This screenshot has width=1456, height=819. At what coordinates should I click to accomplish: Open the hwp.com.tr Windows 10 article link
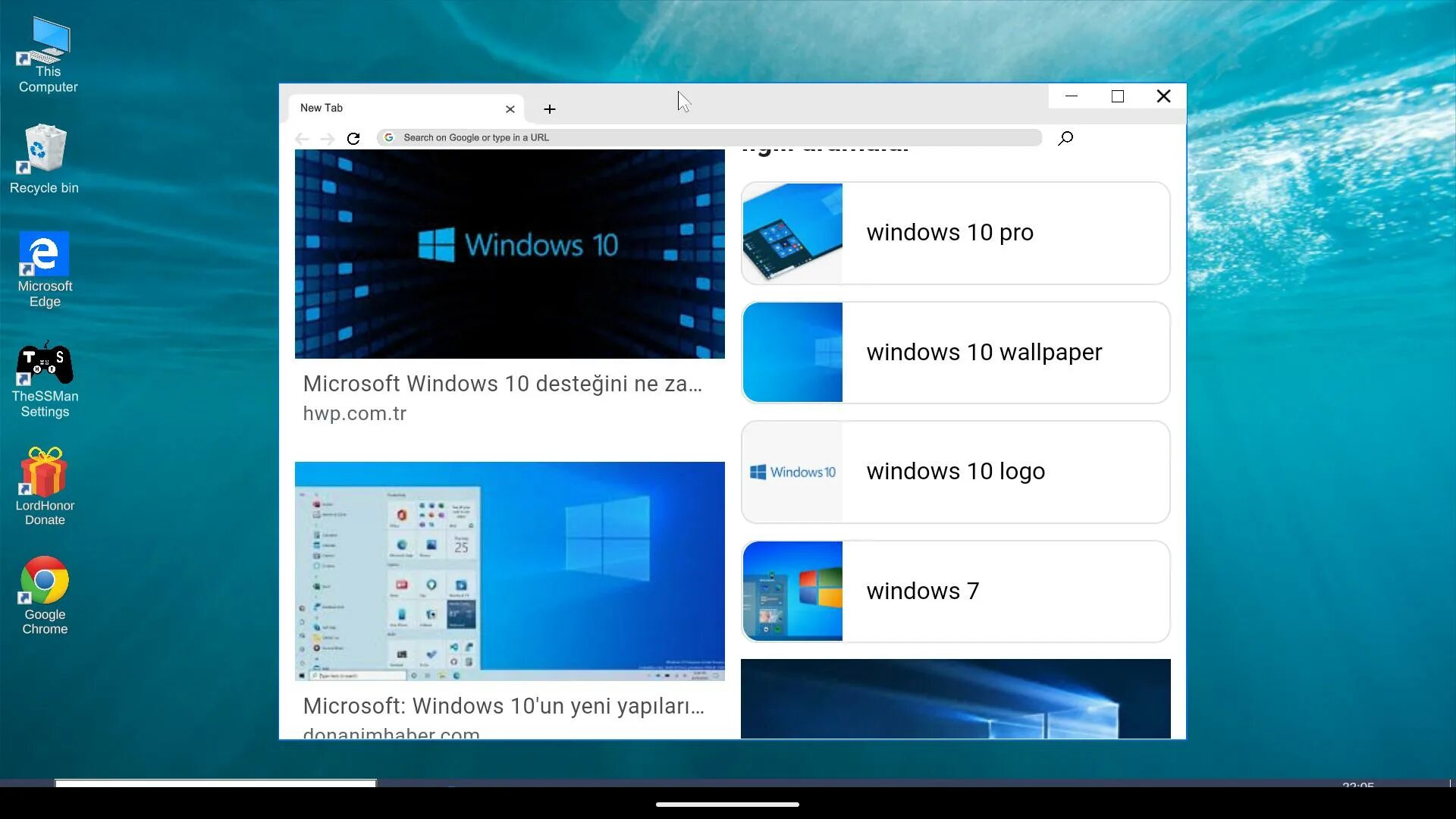[502, 384]
